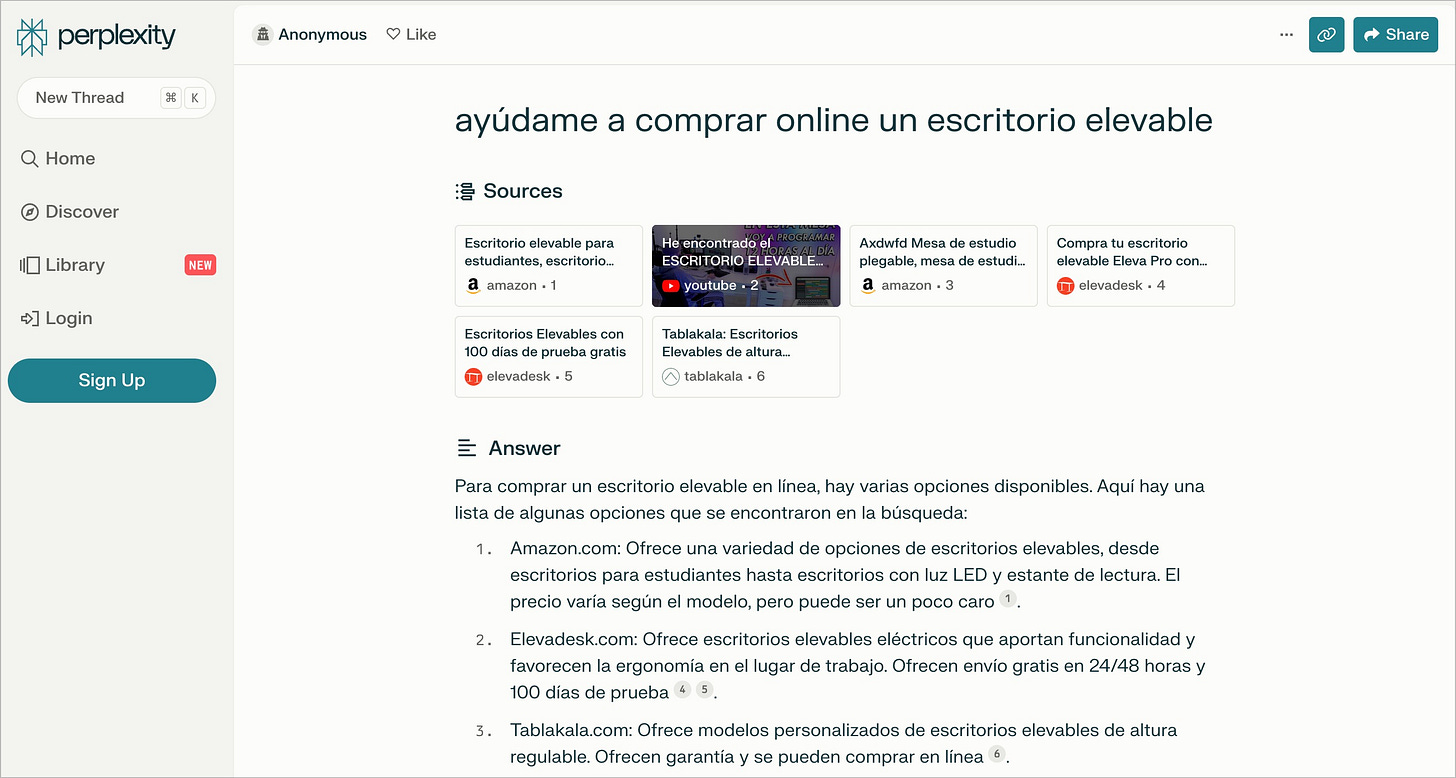Open Elevadesk source 4 Eleva Pro
The height and width of the screenshot is (778, 1456).
pyautogui.click(x=1141, y=265)
